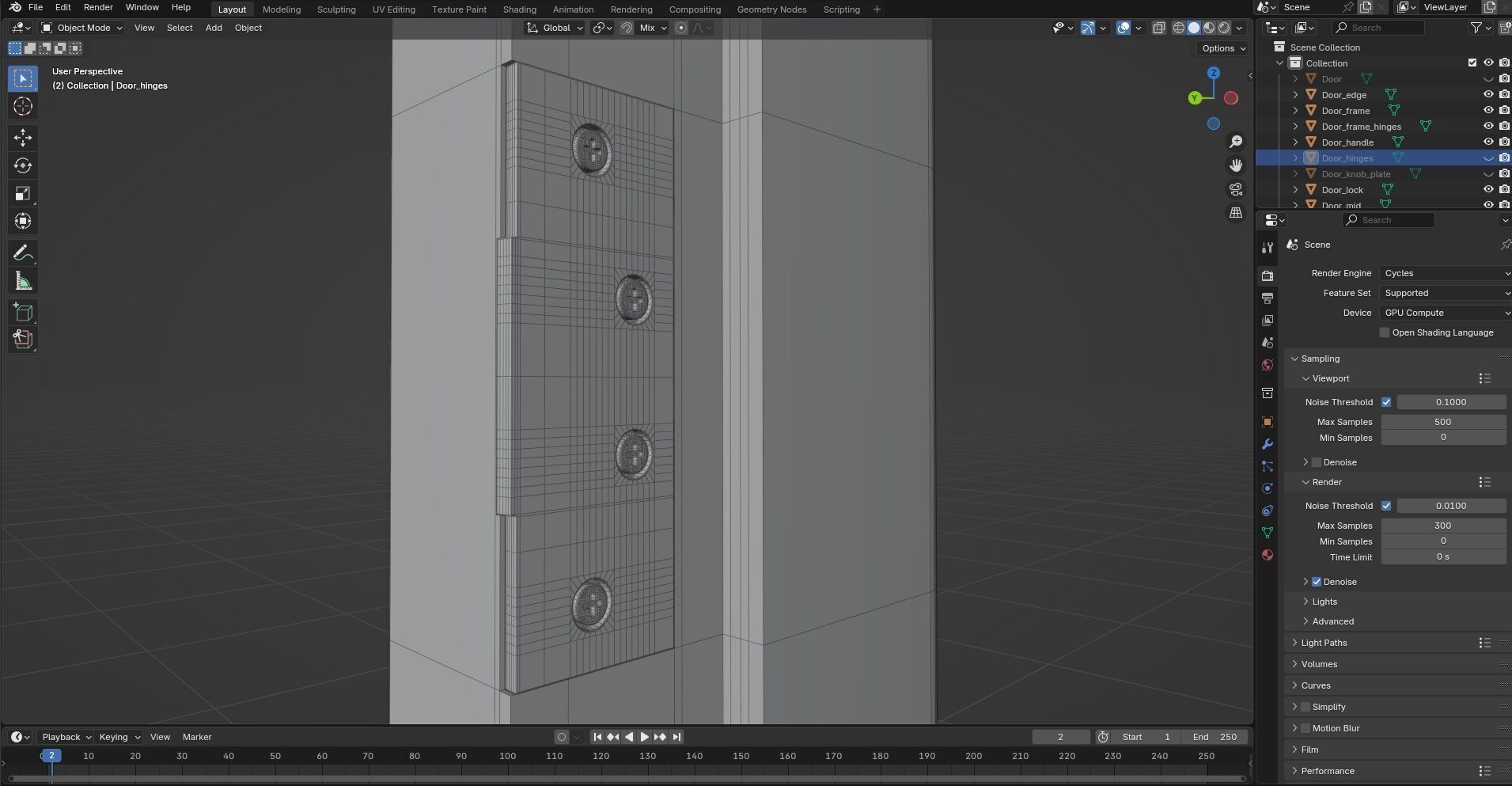The height and width of the screenshot is (786, 1512).
Task: Switch to the Geometry Nodes workspace tab
Action: (x=771, y=9)
